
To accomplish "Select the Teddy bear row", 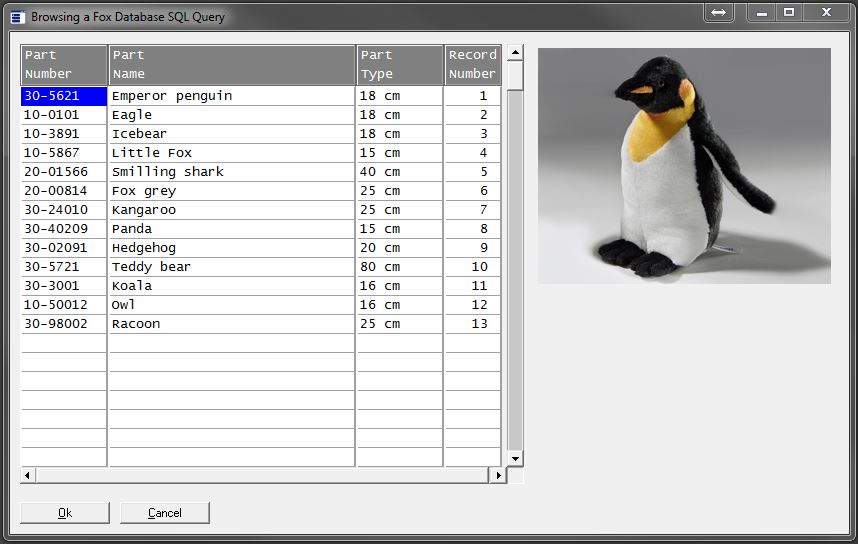I will tap(231, 267).
